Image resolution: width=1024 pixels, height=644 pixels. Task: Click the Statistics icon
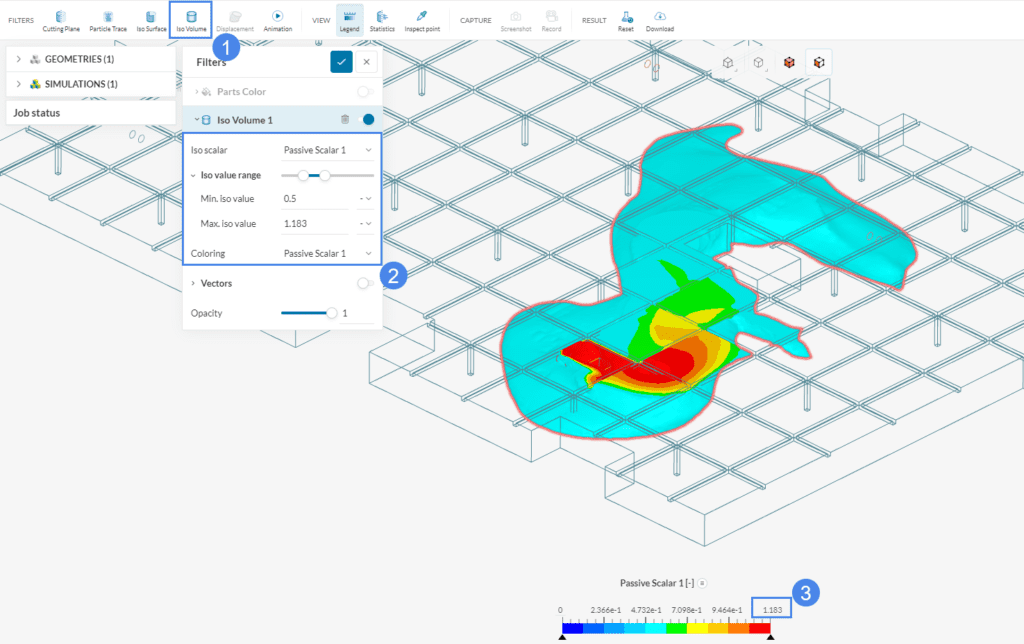pyautogui.click(x=381, y=17)
